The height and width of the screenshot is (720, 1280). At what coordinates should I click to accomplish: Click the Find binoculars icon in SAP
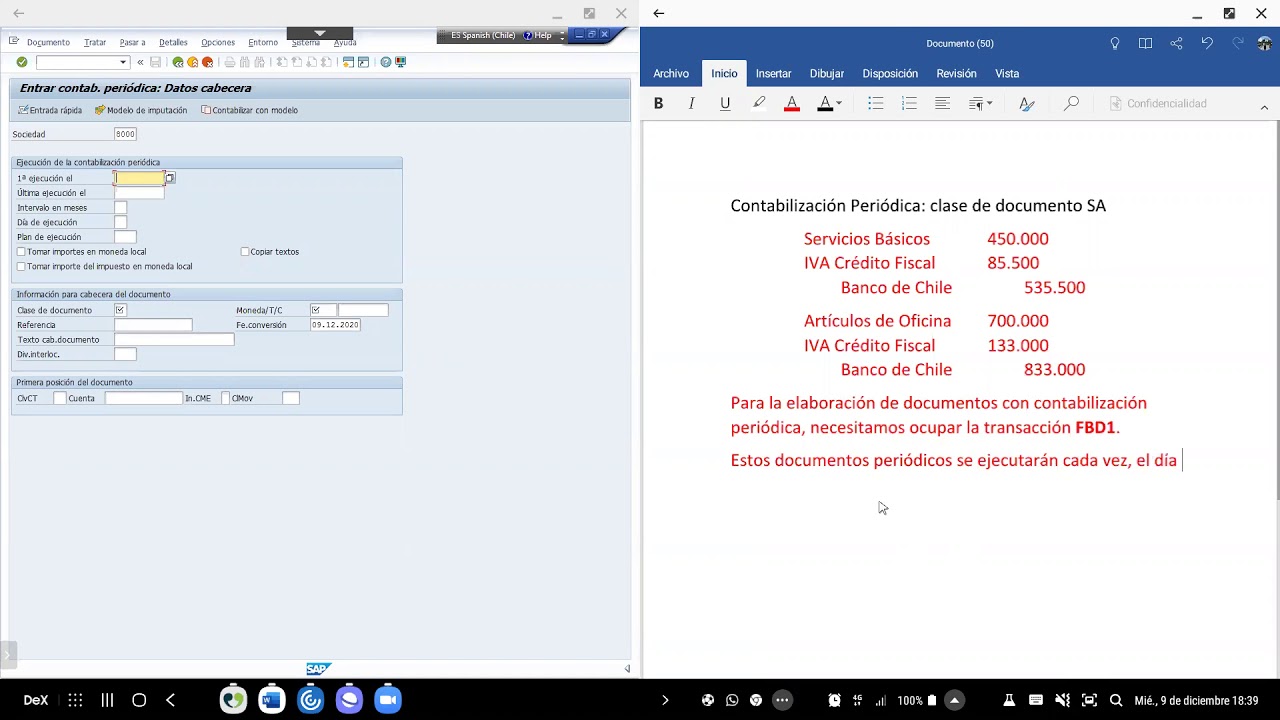point(245,62)
